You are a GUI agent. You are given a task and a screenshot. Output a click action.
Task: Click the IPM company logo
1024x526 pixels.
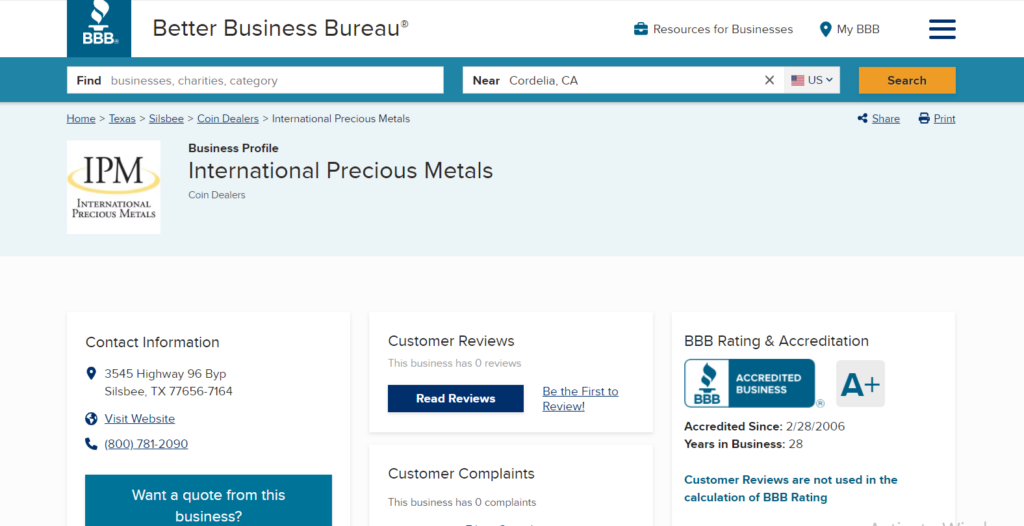(114, 187)
